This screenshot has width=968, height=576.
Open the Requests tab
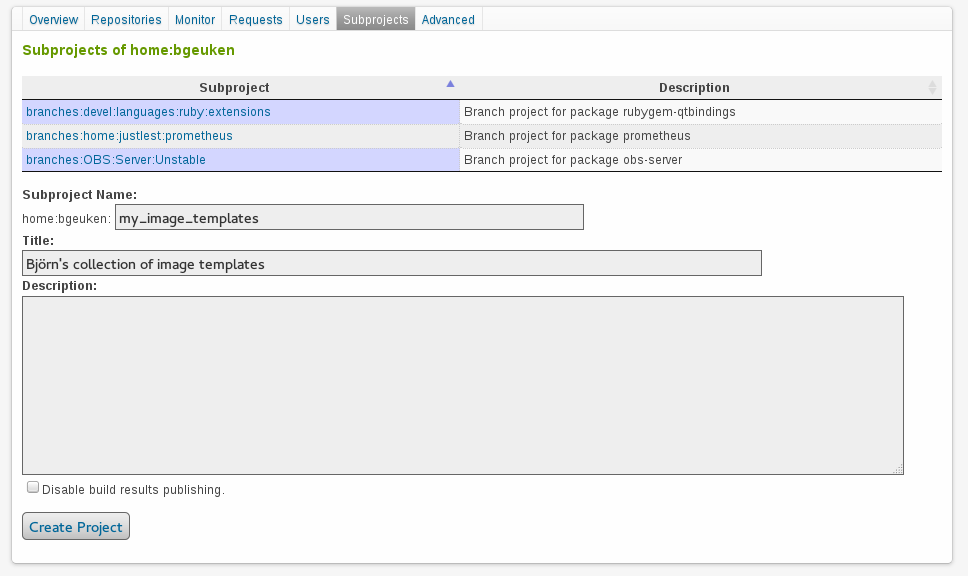tap(256, 20)
